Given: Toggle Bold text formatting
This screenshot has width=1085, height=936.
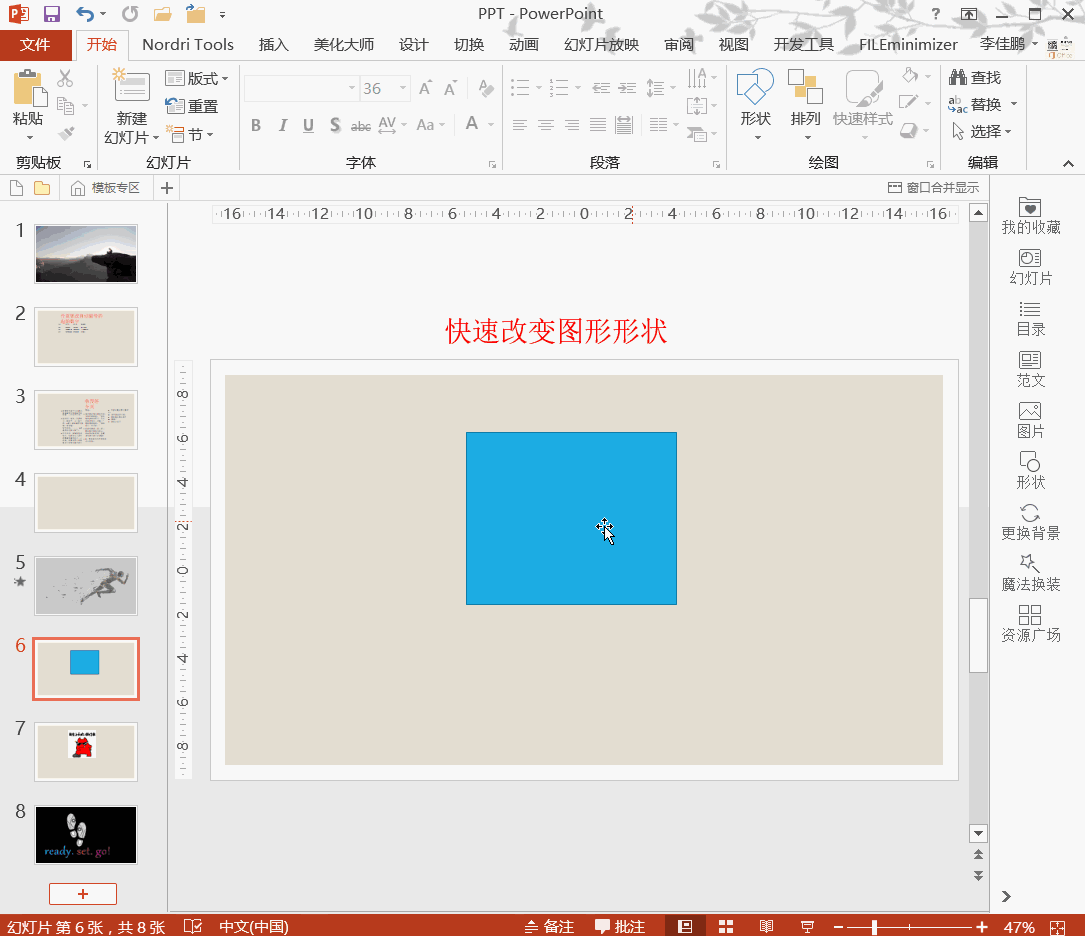Looking at the screenshot, I should pyautogui.click(x=256, y=125).
